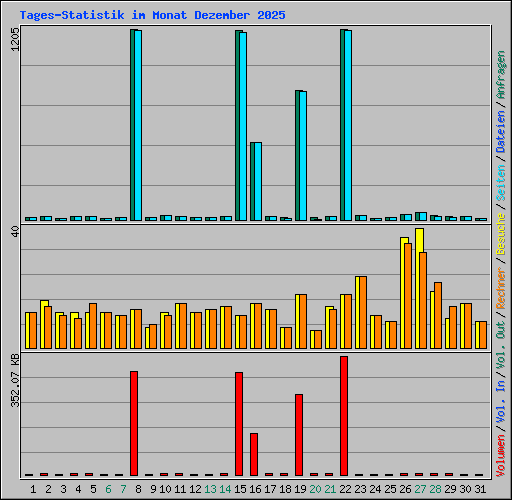Click the 'Besuche' legend label
The width and height of the screenshot is (512, 500).
pos(501,234)
